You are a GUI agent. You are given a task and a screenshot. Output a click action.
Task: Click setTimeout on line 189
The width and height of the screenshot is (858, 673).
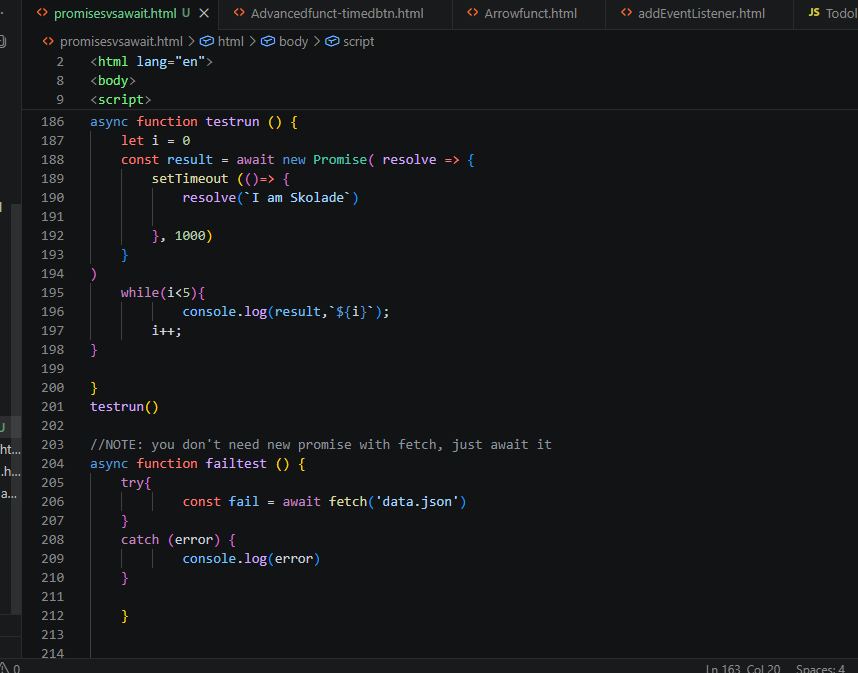[x=189, y=179]
